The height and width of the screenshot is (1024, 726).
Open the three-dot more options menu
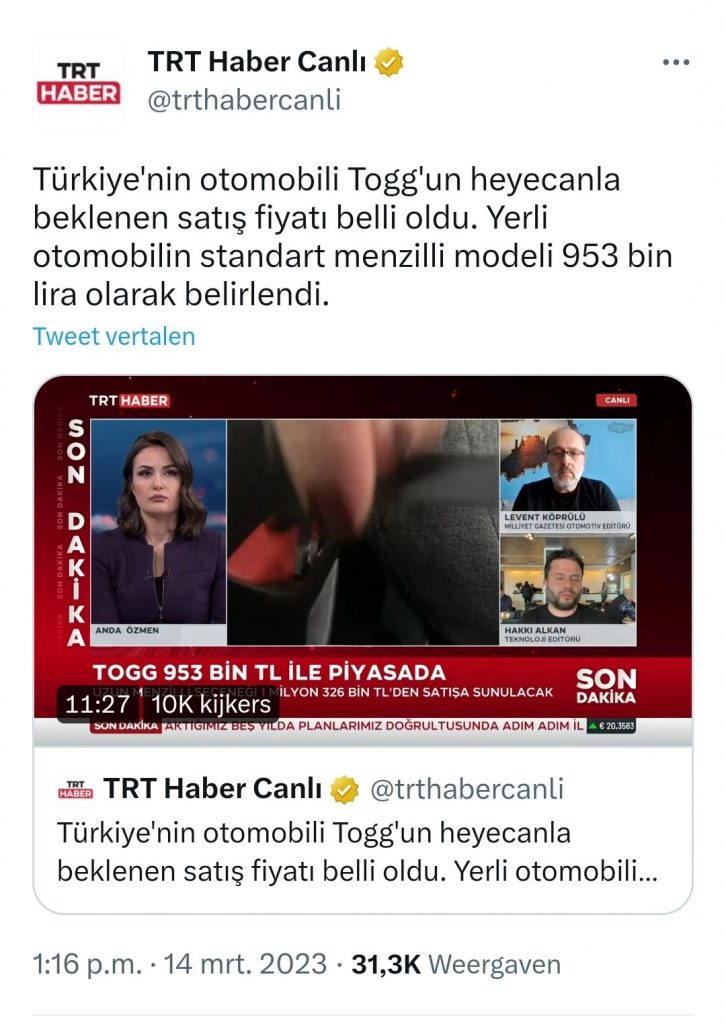pyautogui.click(x=676, y=63)
